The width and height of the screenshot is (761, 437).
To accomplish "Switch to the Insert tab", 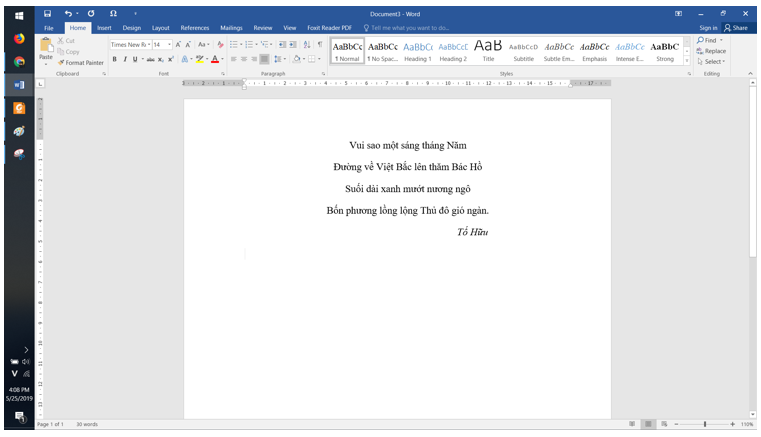I will [x=104, y=28].
